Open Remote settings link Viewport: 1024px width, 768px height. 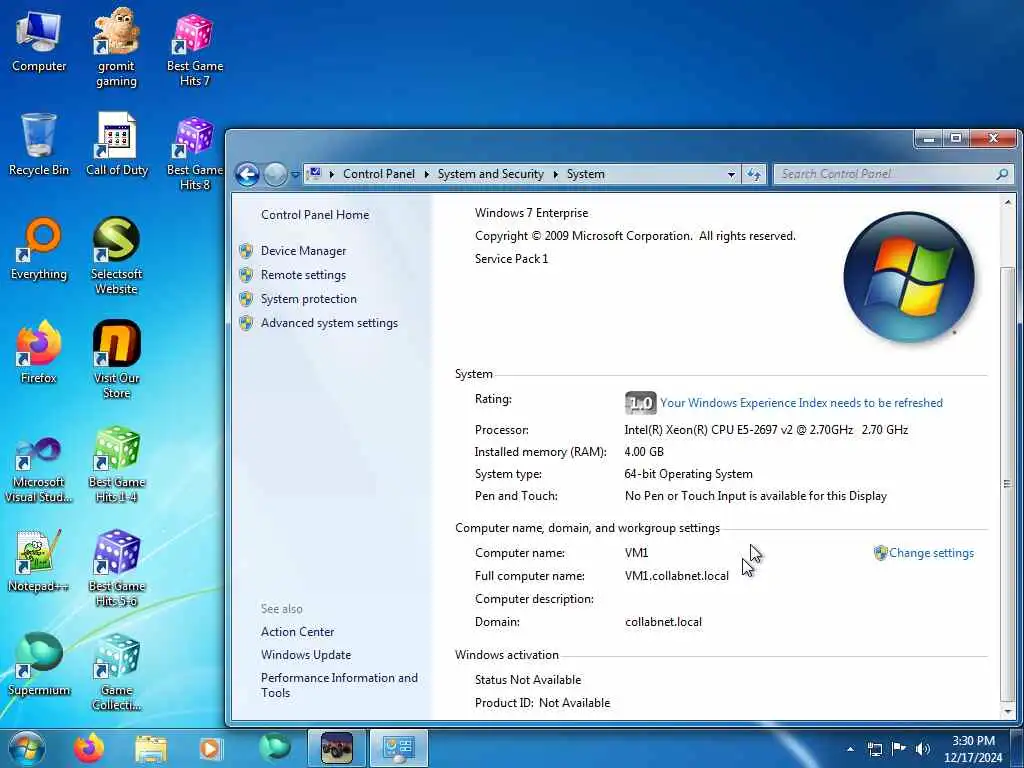tap(304, 275)
